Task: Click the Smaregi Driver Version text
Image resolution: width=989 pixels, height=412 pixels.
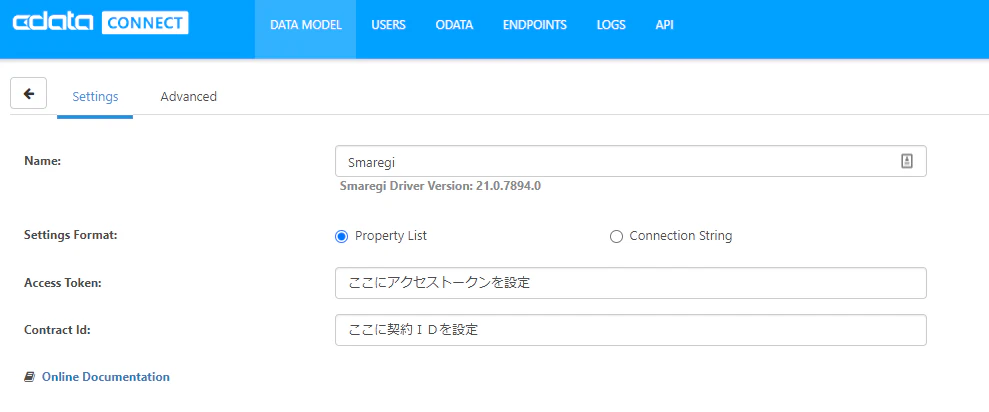Action: click(440, 186)
